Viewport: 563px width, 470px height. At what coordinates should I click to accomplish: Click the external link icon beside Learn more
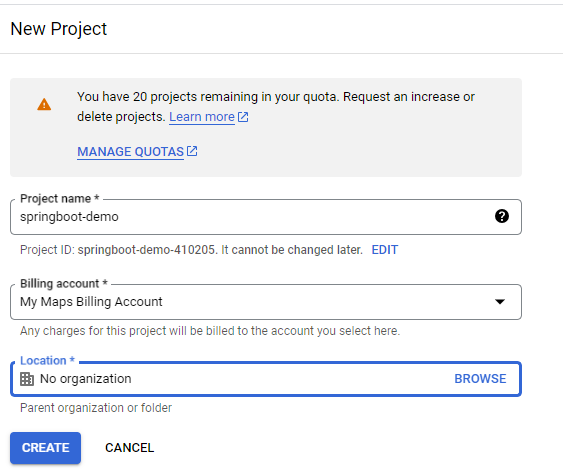[243, 117]
